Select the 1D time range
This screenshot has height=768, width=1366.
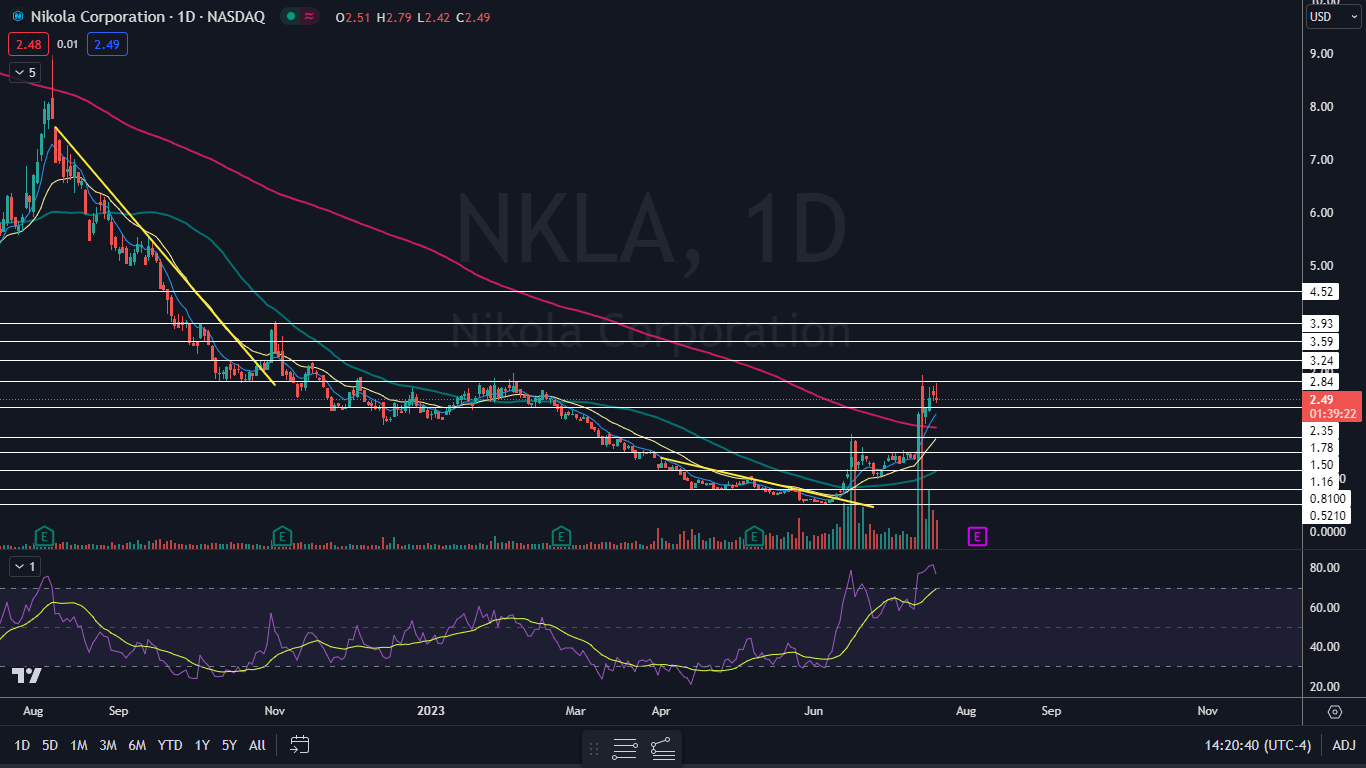[22, 744]
